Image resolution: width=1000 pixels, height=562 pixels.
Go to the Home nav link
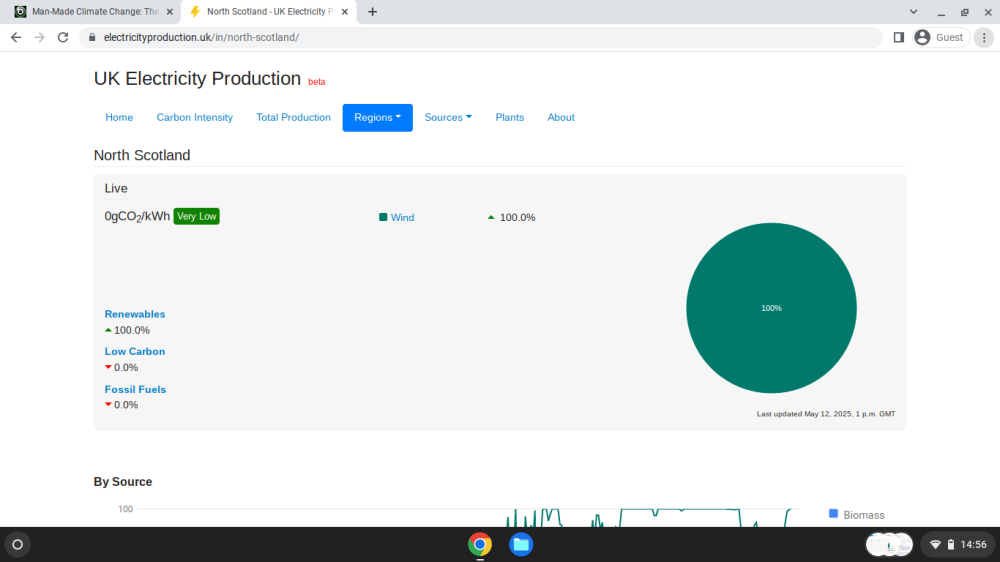tap(119, 117)
